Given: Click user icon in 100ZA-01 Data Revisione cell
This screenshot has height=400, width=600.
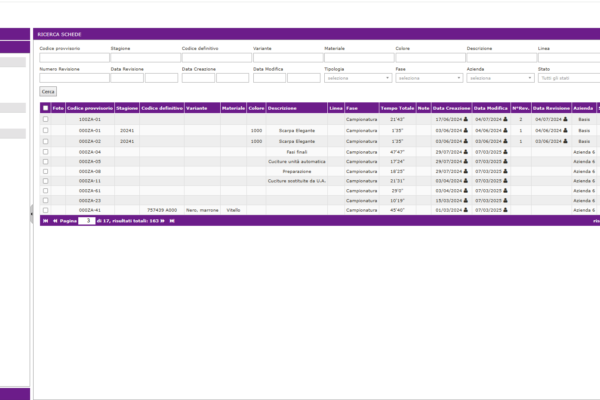Looking at the screenshot, I should tap(565, 119).
